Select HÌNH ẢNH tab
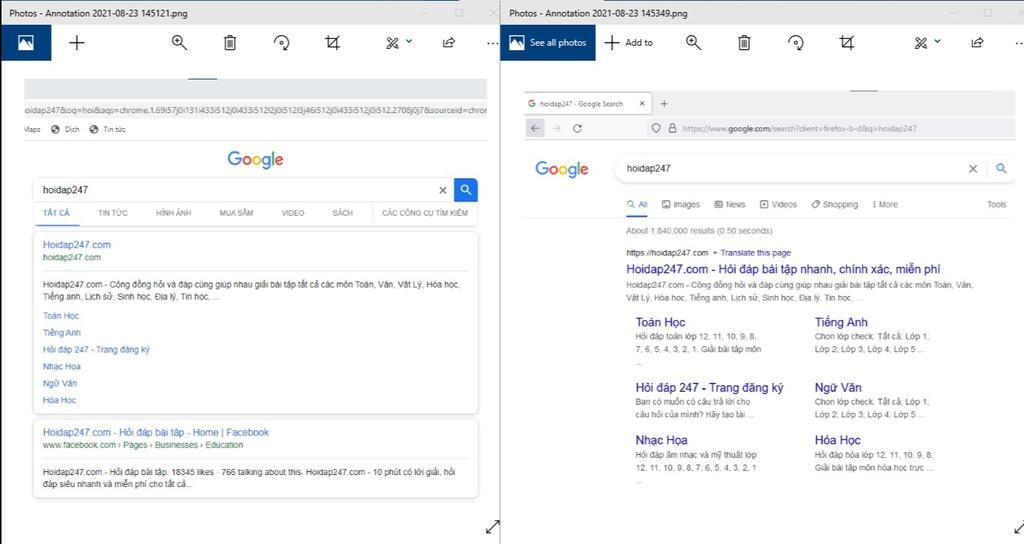The height and width of the screenshot is (544, 1024). (174, 213)
